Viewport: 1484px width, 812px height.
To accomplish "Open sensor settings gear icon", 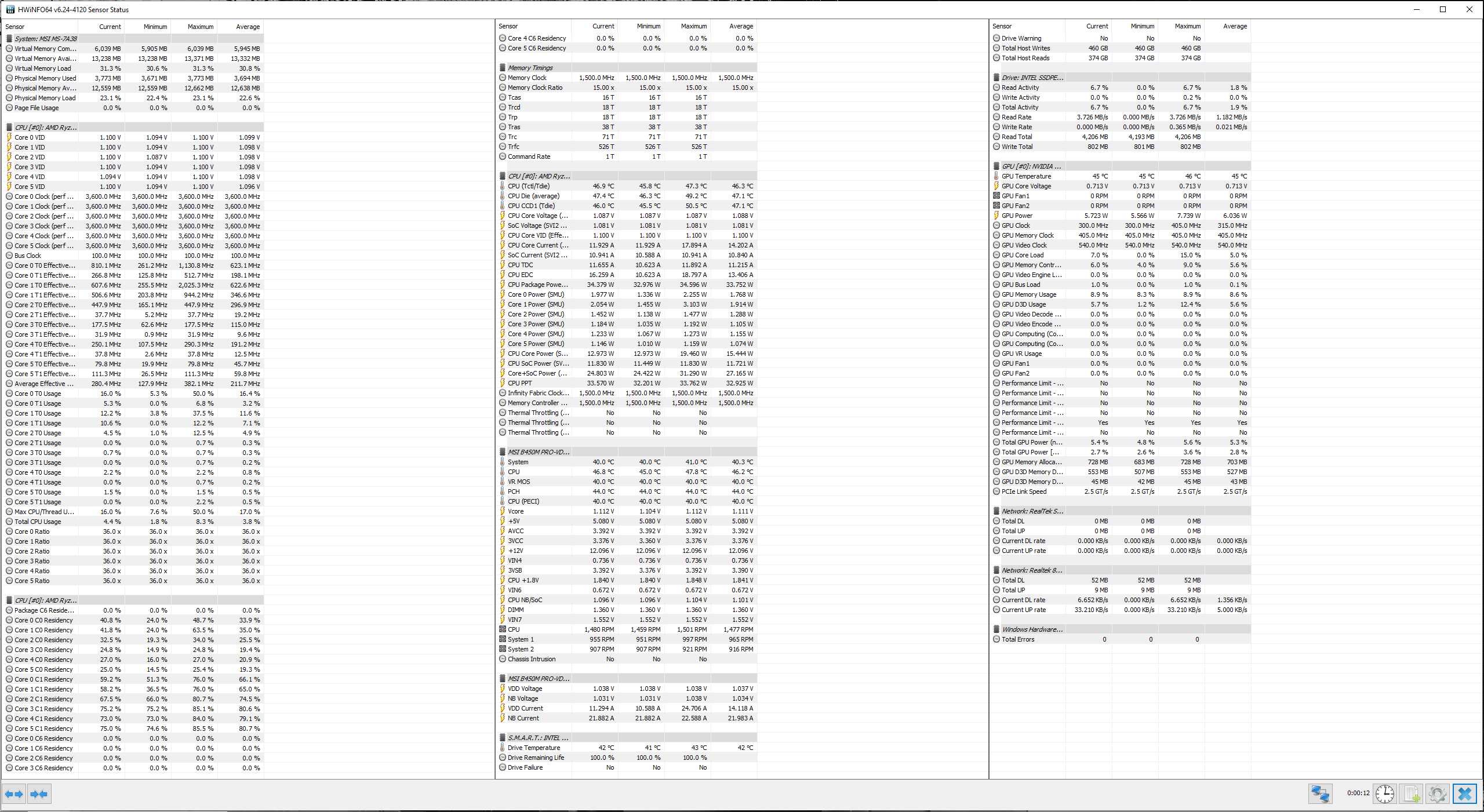I will (1438, 793).
